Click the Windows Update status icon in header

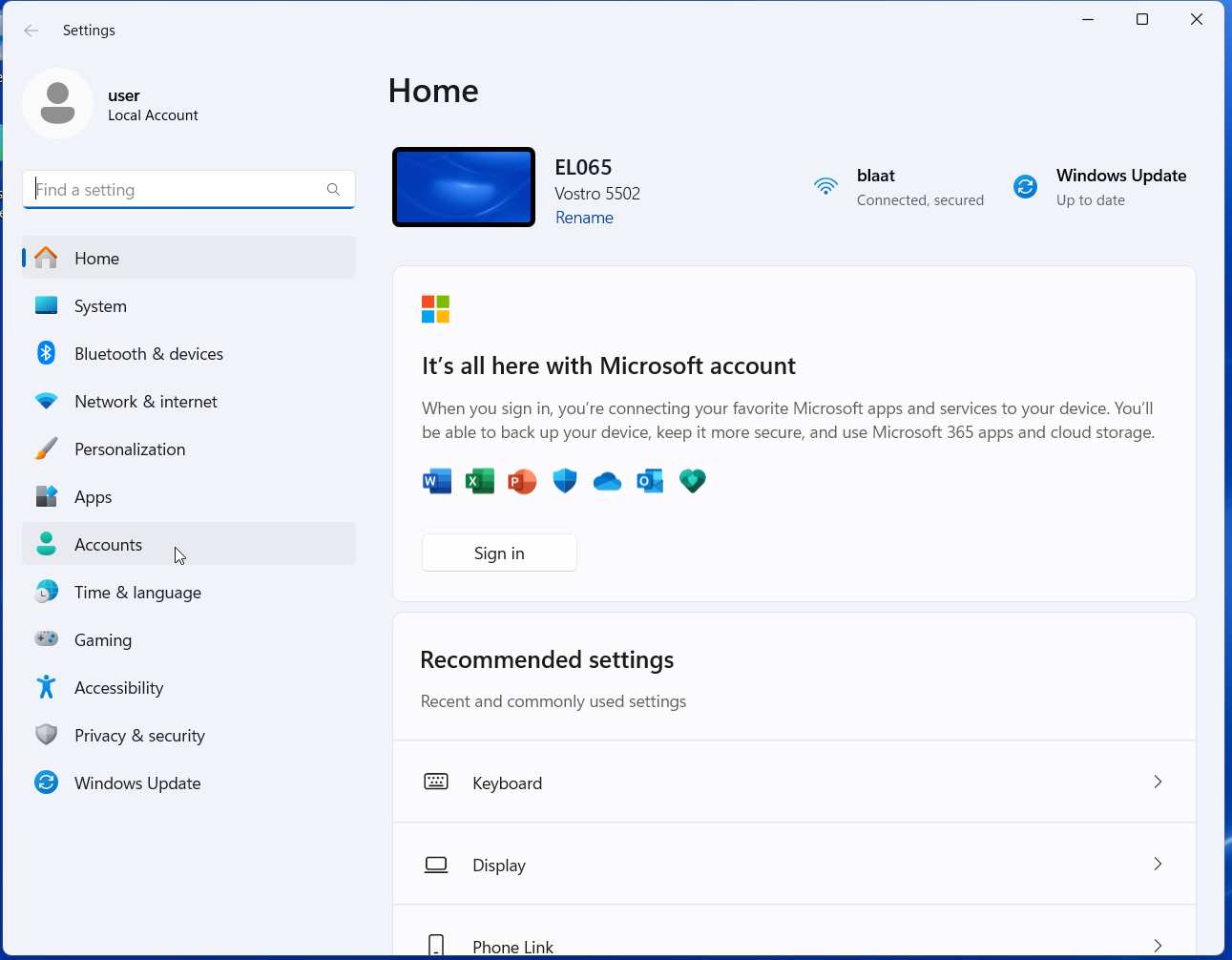(1026, 186)
